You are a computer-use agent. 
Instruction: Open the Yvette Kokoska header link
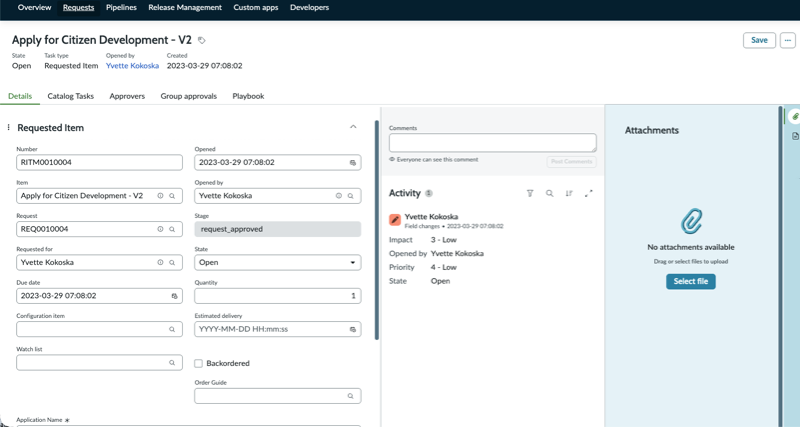[x=132, y=66]
